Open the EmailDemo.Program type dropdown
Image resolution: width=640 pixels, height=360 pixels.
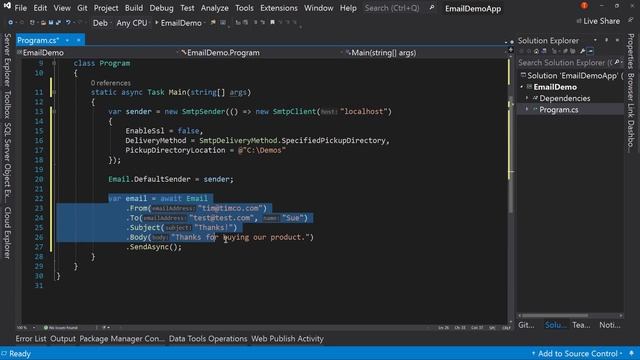click(260, 53)
